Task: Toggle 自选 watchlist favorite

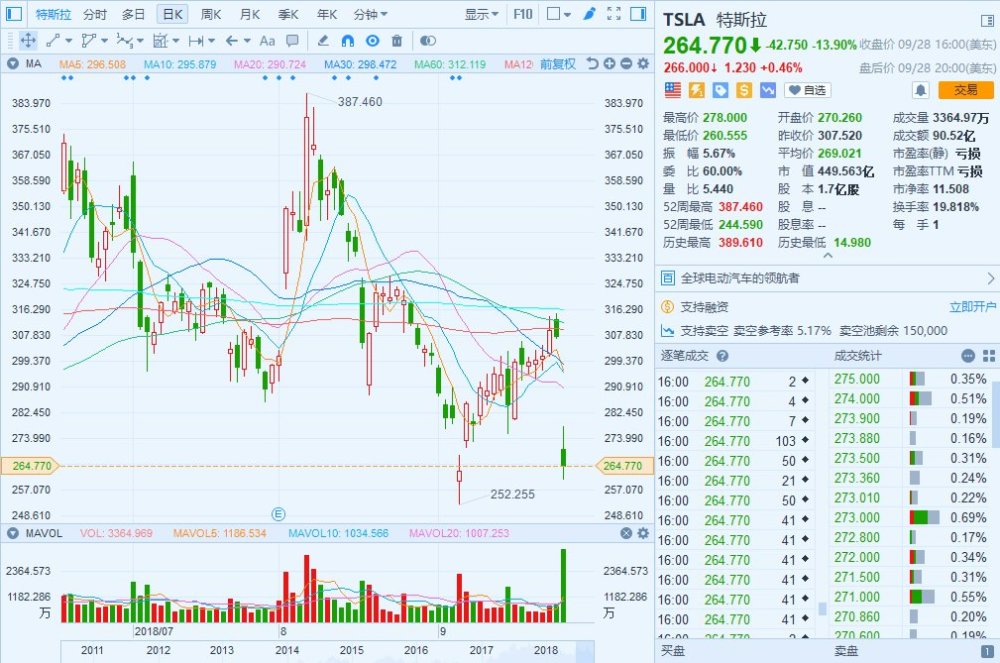Action: [807, 91]
